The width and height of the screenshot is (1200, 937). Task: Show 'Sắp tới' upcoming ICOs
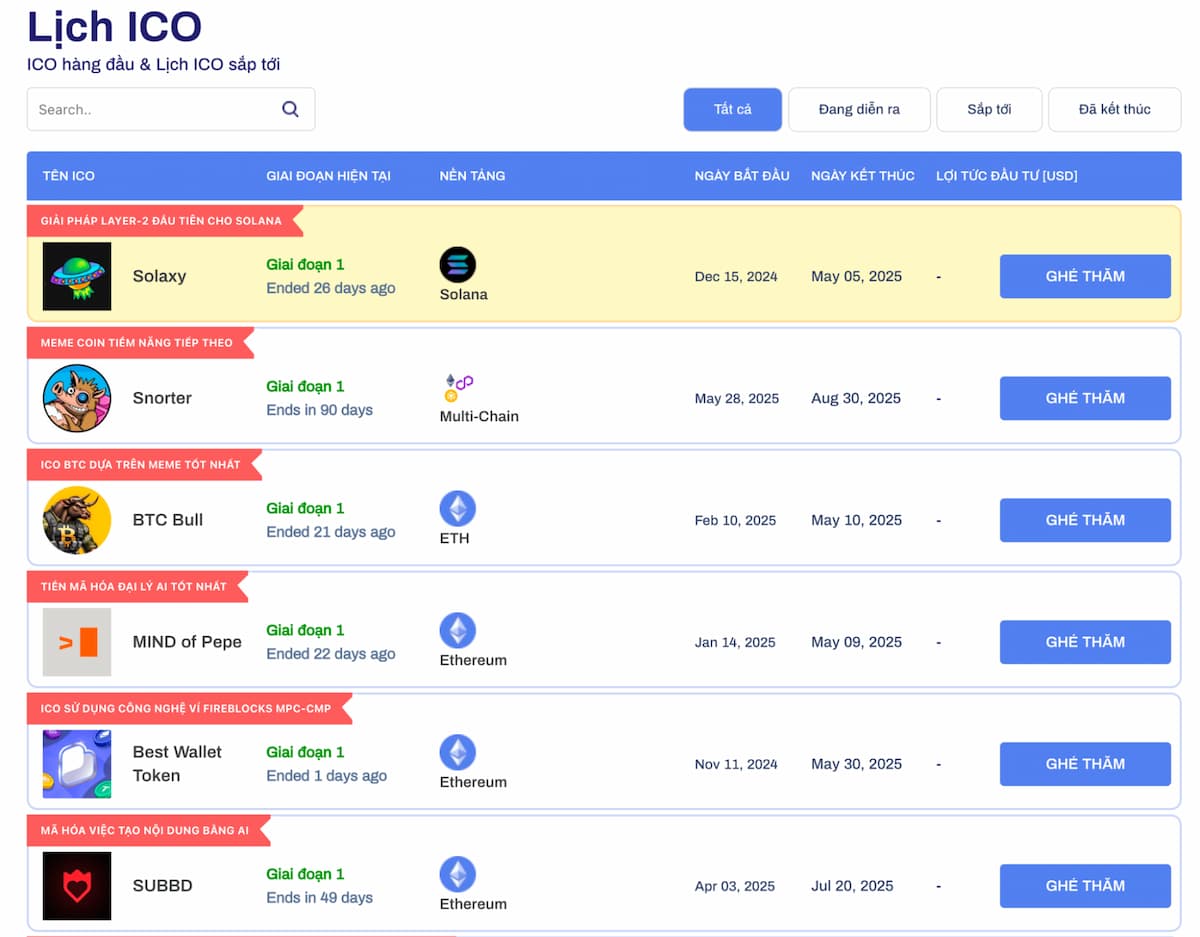989,109
